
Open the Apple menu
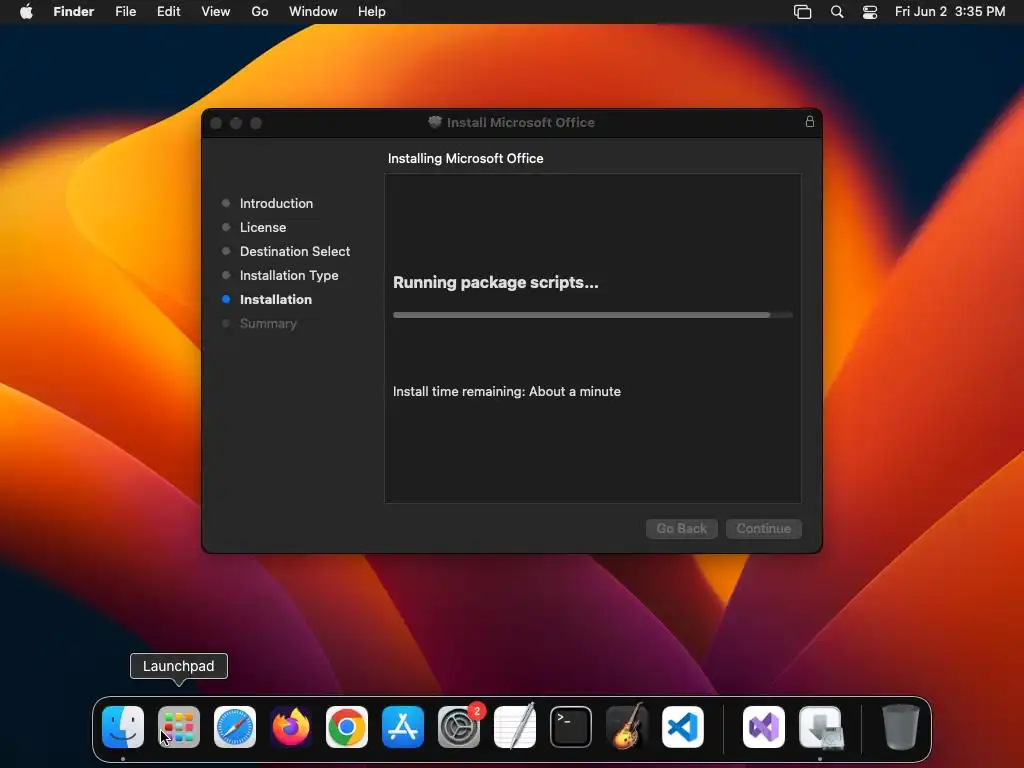(x=26, y=12)
